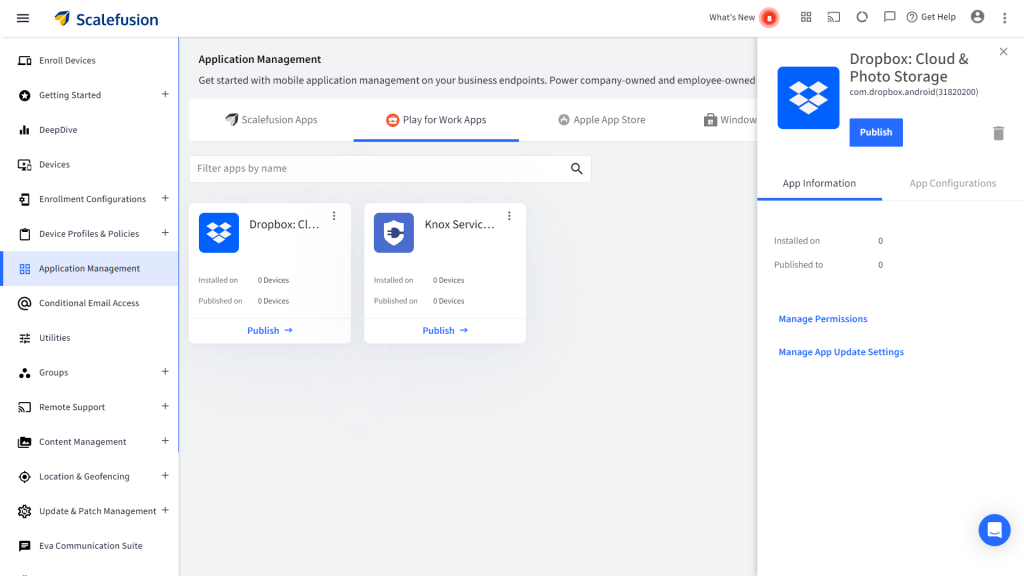This screenshot has height=576, width=1024.
Task: Click the Devices sidebar icon
Action: pos(25,165)
